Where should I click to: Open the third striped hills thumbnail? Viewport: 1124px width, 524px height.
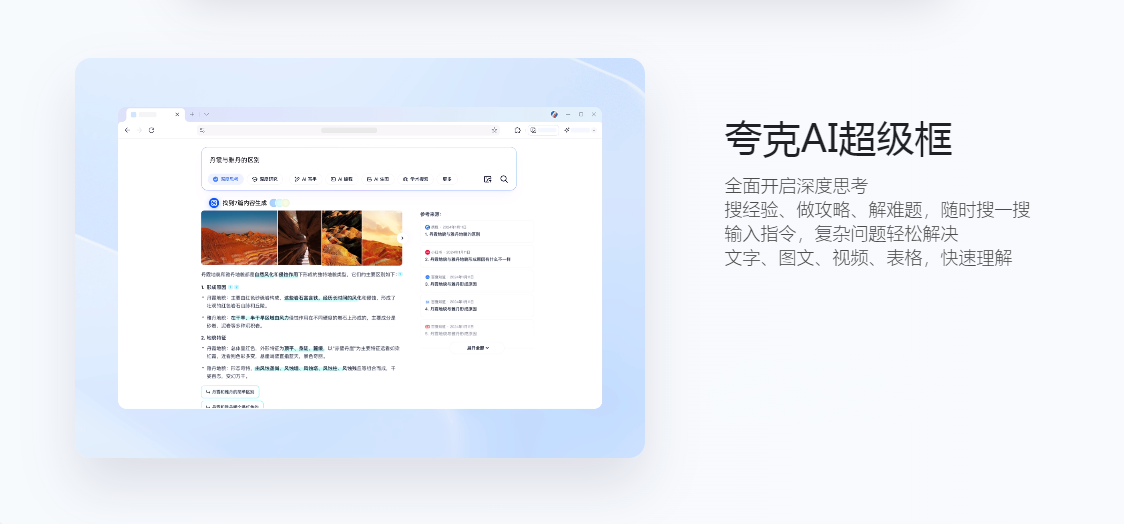point(342,238)
